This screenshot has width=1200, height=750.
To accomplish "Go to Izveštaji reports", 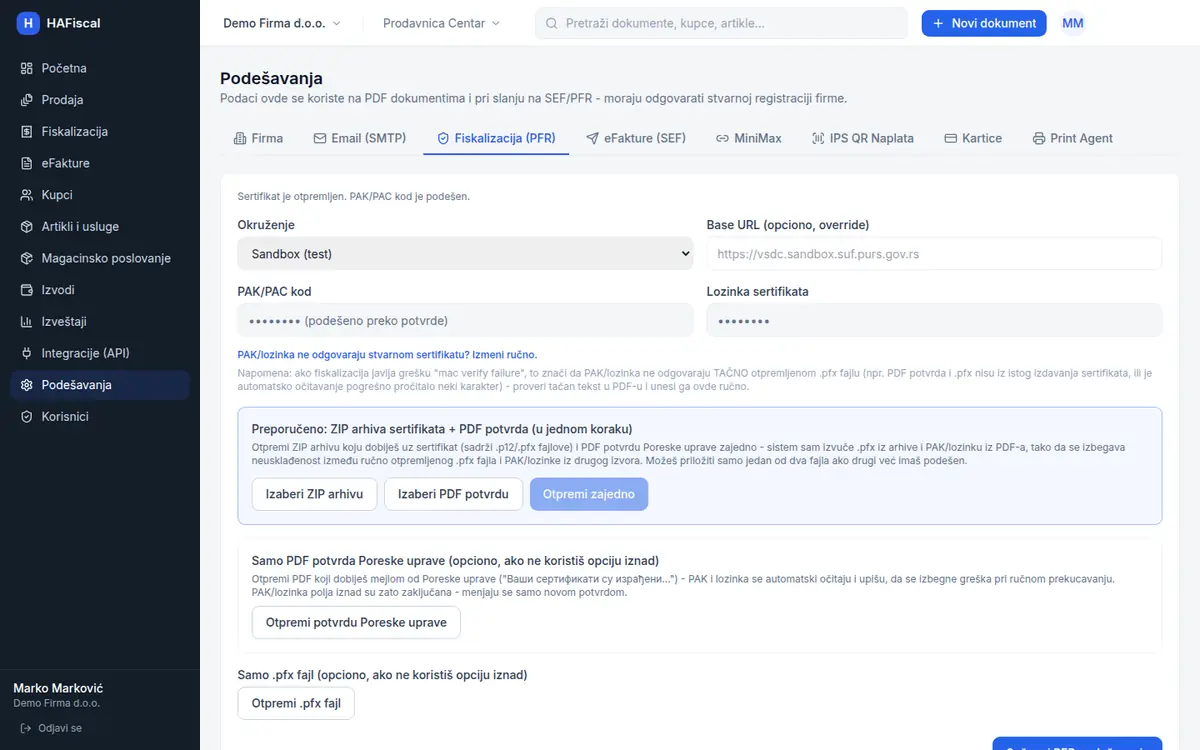I will (100, 321).
